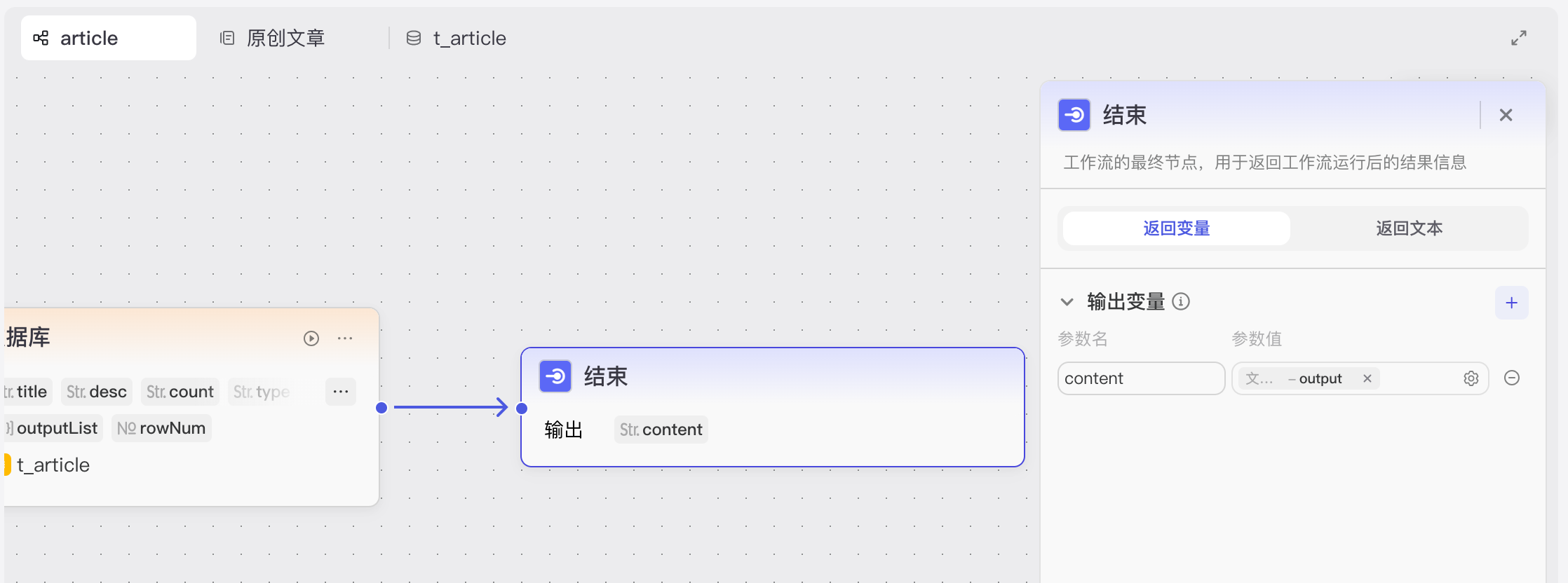Image resolution: width=1568 pixels, height=583 pixels.
Task: Switch to 返回变量 mode
Action: pyautogui.click(x=1176, y=228)
